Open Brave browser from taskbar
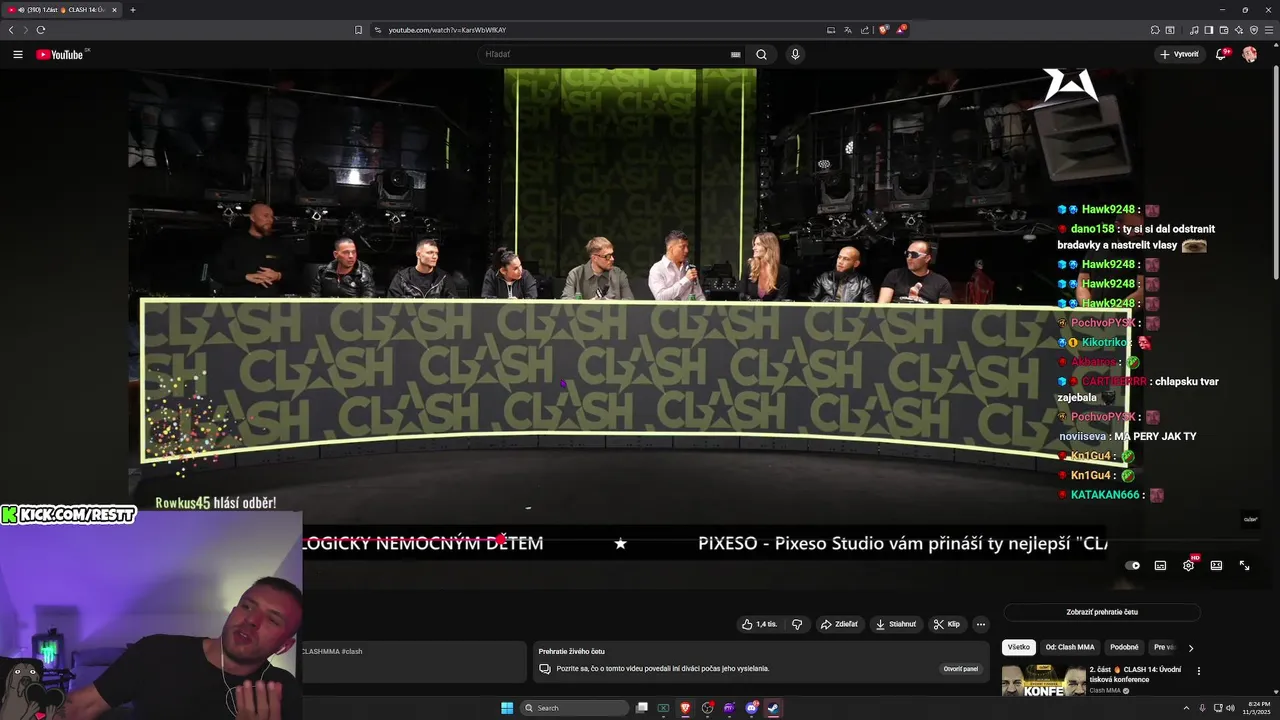Screen dimensions: 1280x720 click(x=685, y=708)
